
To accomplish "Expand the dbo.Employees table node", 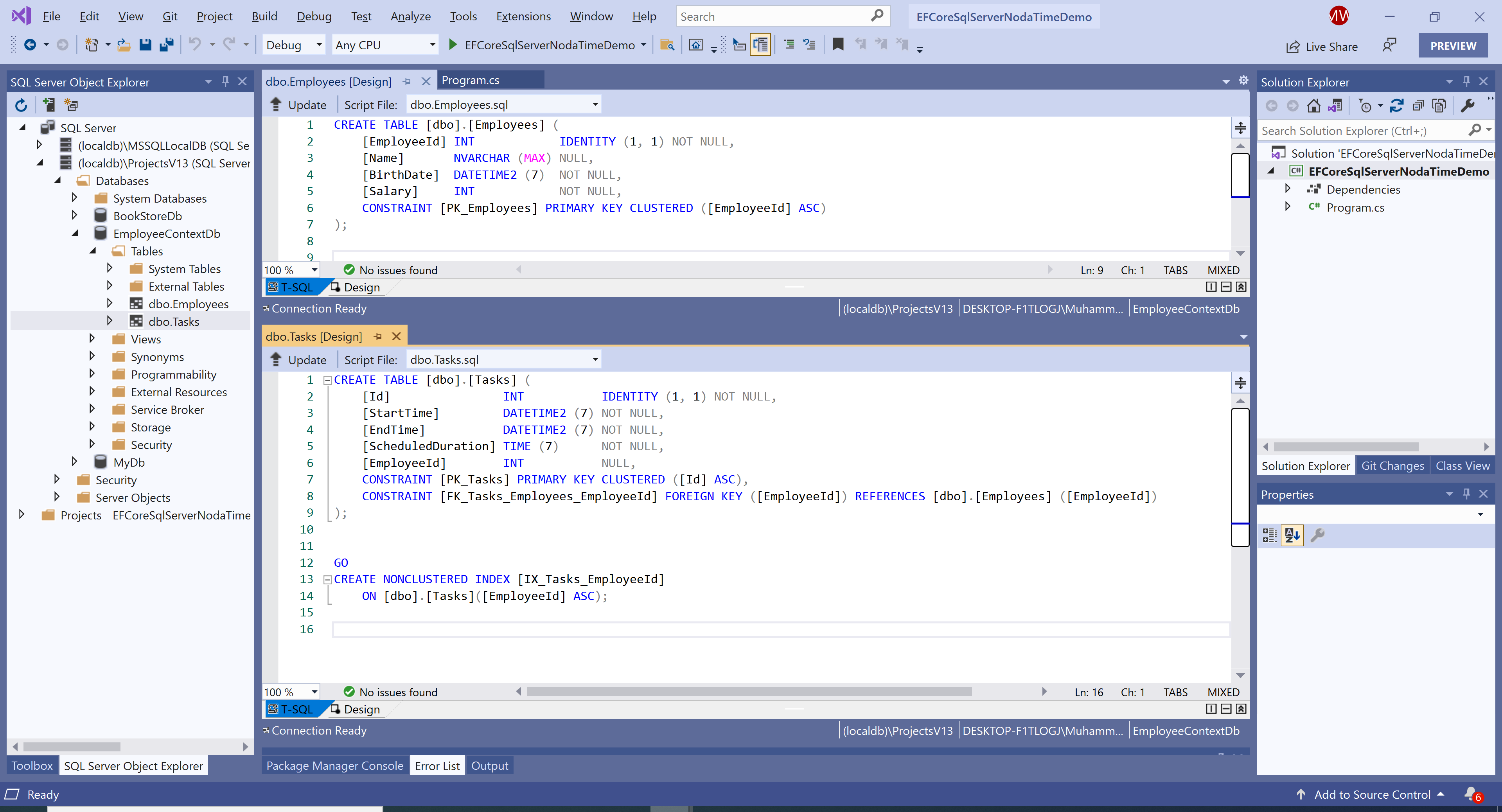I will (x=110, y=303).
